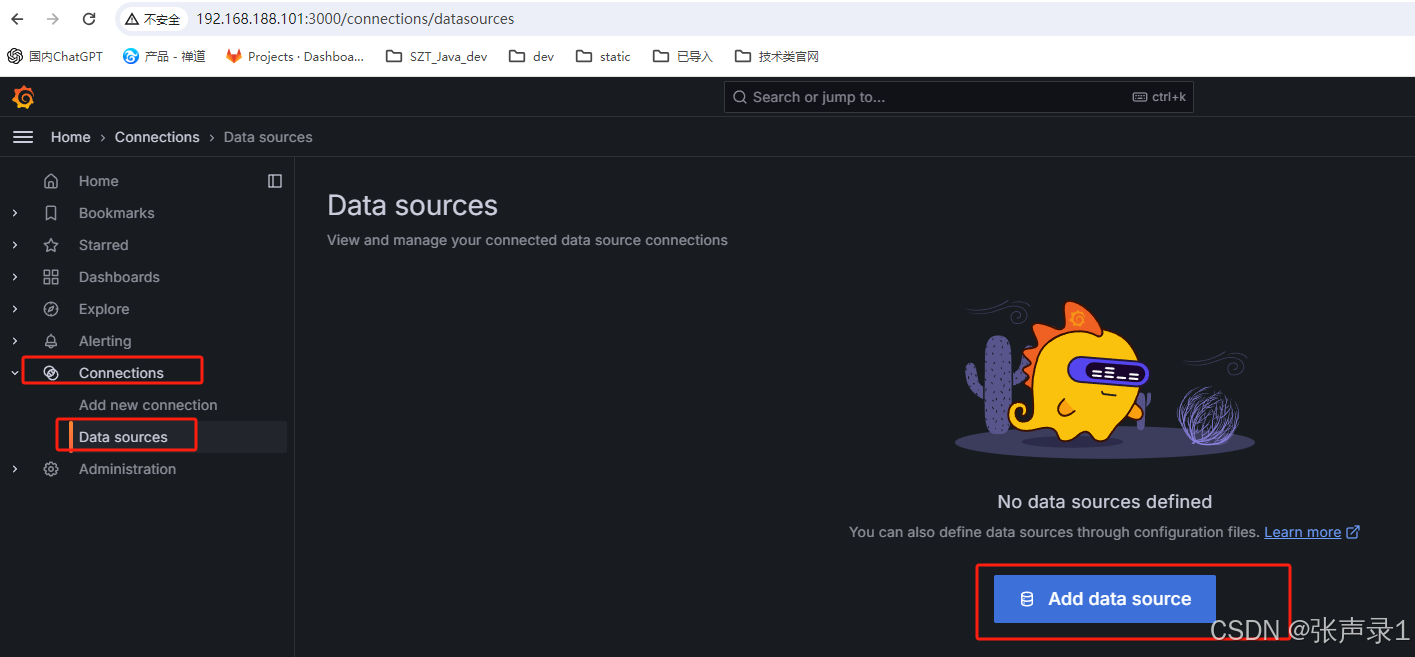
Task: Click the Search or jump to field
Action: click(958, 97)
